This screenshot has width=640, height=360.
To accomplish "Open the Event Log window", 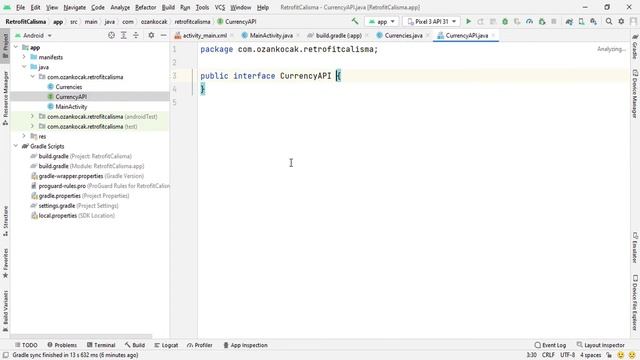I will point(550,345).
